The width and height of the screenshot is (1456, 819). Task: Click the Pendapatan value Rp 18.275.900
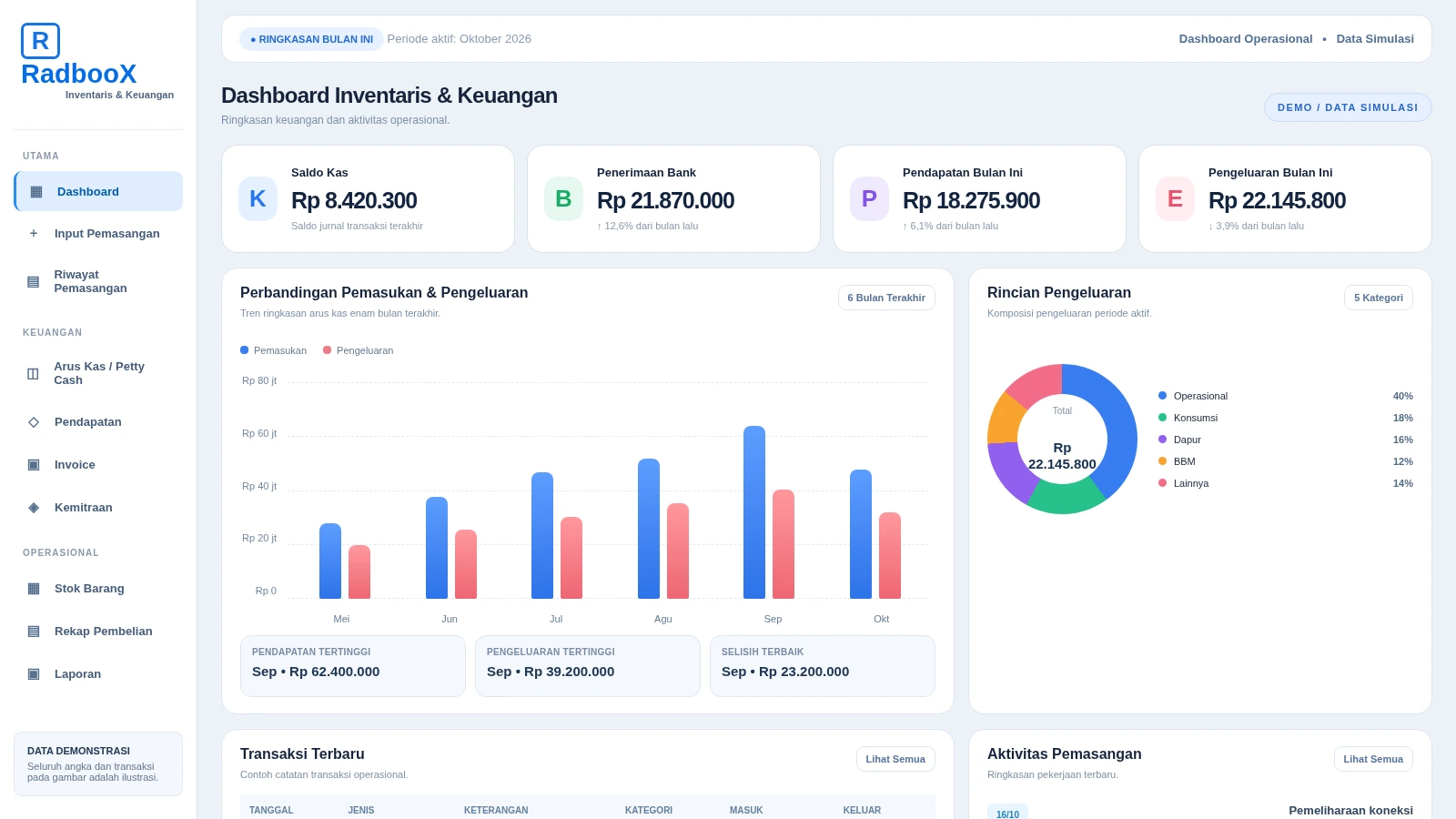tap(971, 200)
